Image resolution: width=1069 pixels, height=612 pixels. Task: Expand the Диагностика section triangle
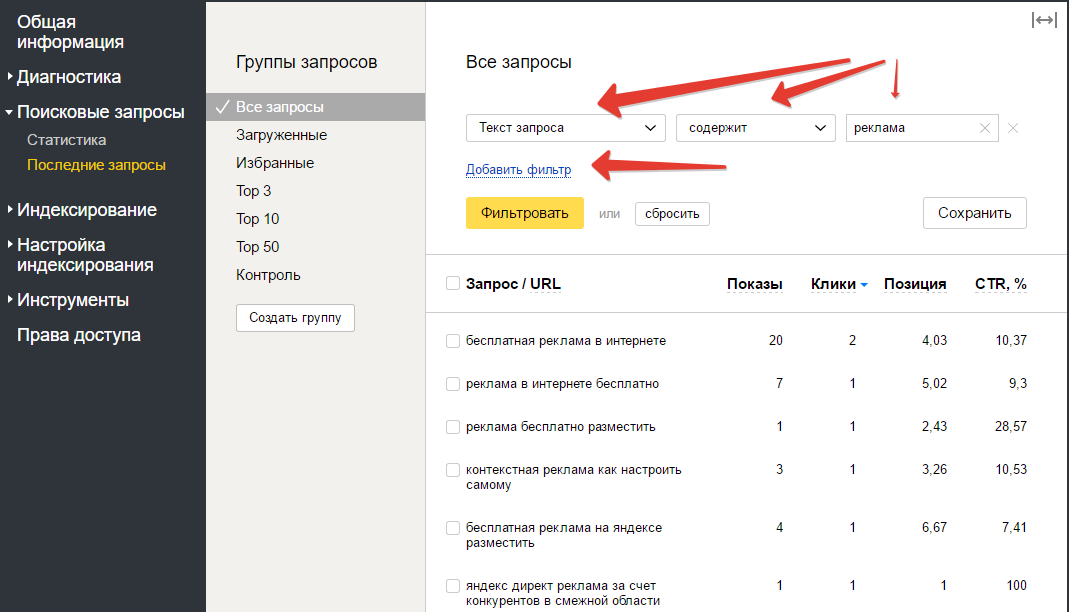pos(10,76)
